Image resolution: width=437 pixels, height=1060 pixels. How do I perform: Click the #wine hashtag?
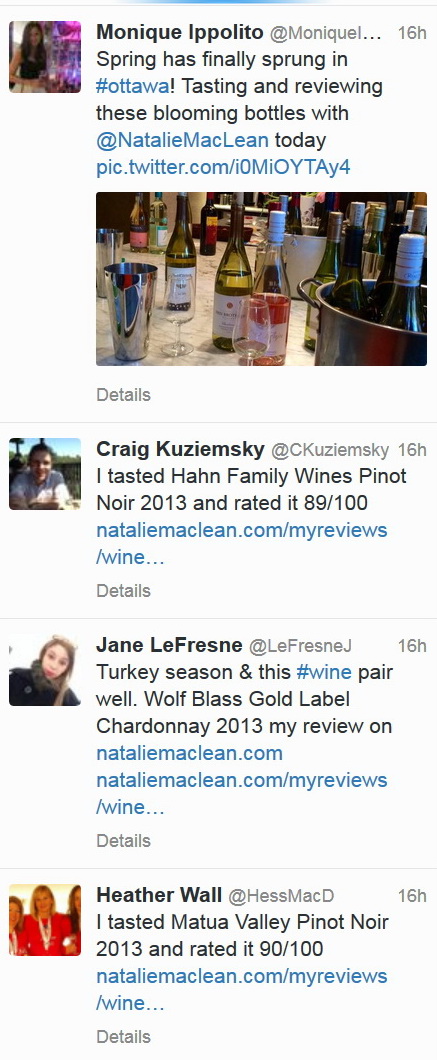(x=324, y=672)
